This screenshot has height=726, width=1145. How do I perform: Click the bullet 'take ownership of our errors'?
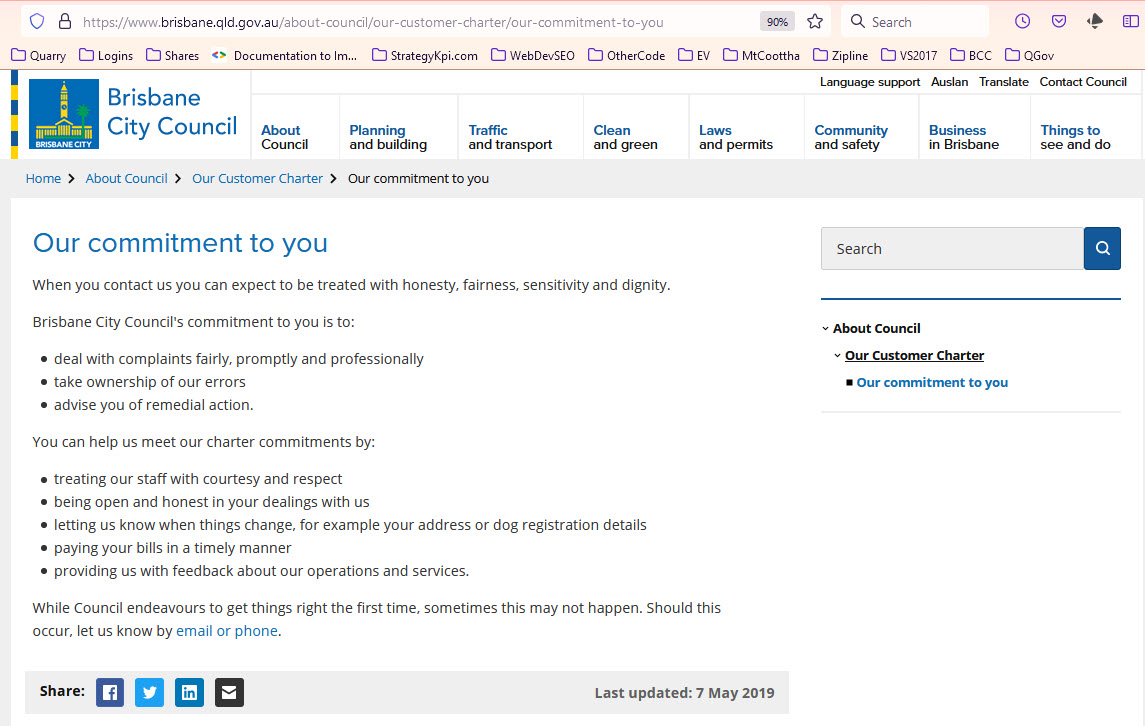[150, 382]
